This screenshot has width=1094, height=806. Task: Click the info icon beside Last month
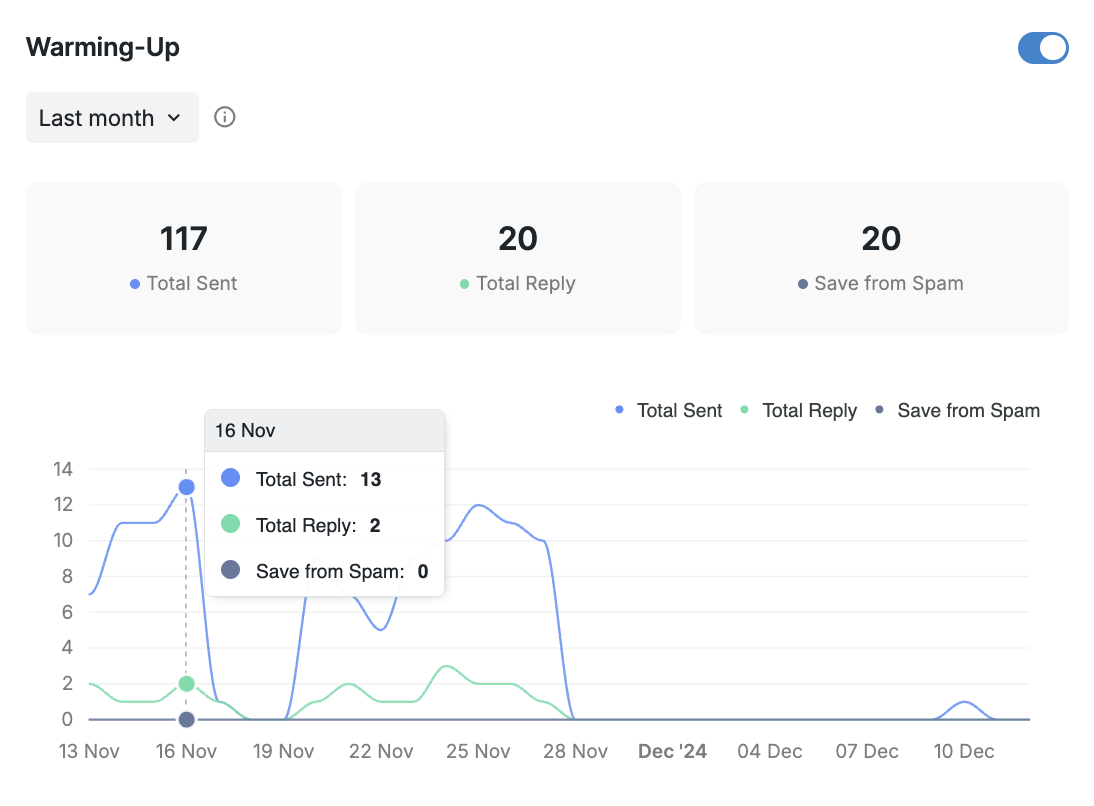click(225, 117)
